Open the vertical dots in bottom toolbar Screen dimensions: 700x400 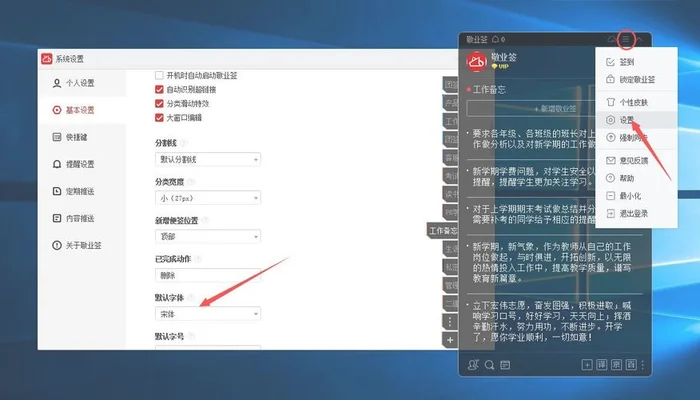pos(643,365)
